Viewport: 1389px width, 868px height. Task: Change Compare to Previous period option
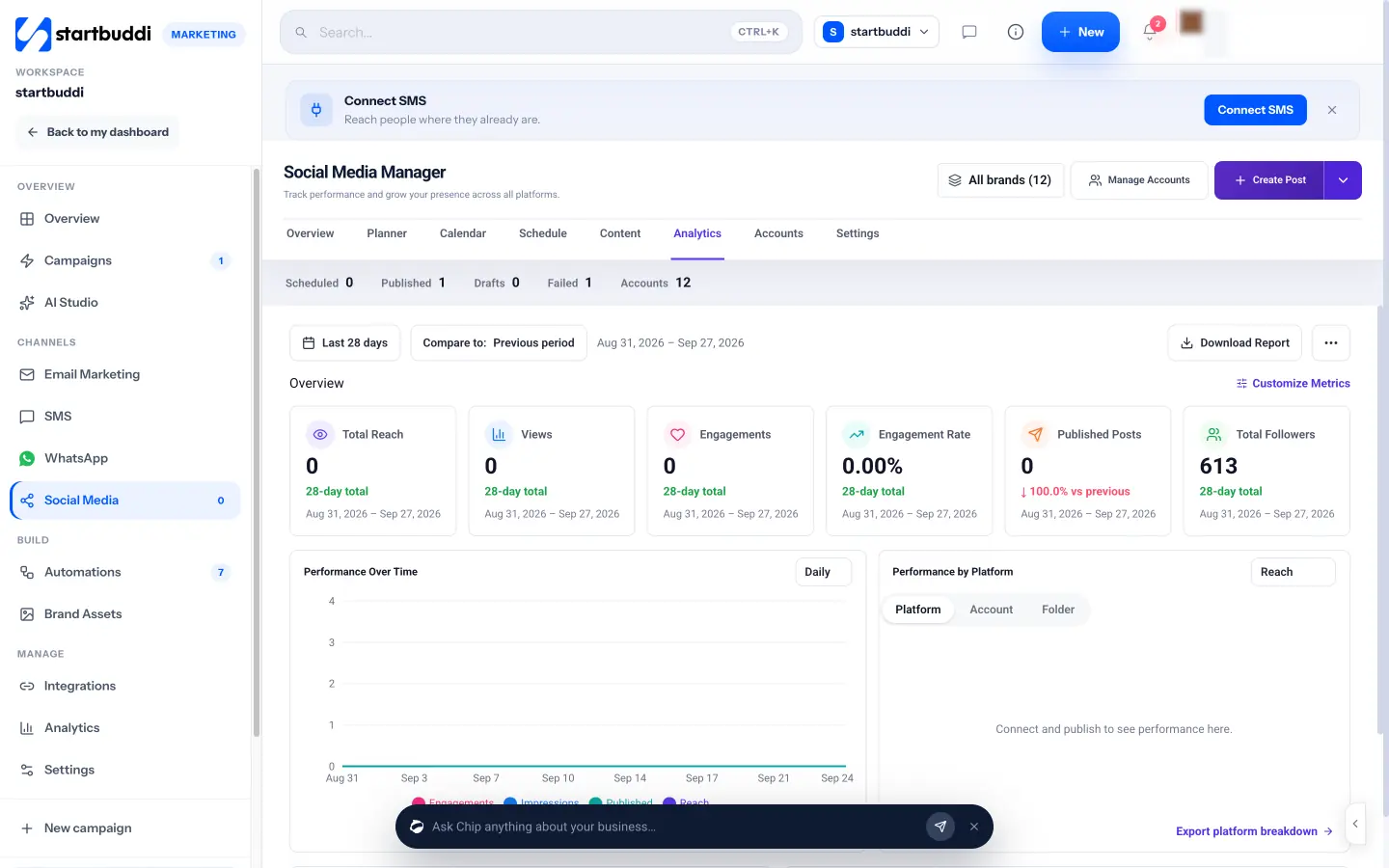pos(499,343)
